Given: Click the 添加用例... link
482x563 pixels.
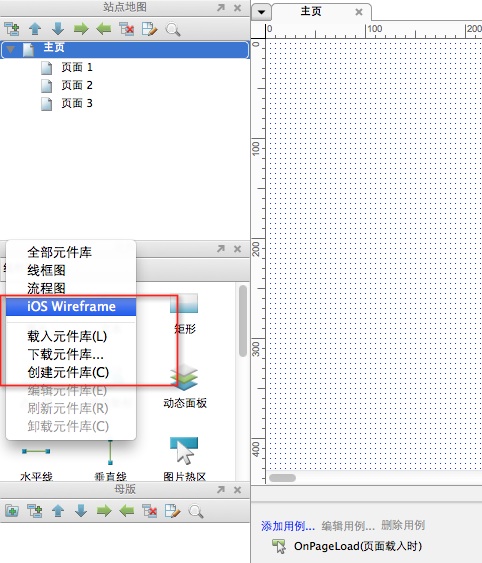Looking at the screenshot, I should [x=288, y=526].
